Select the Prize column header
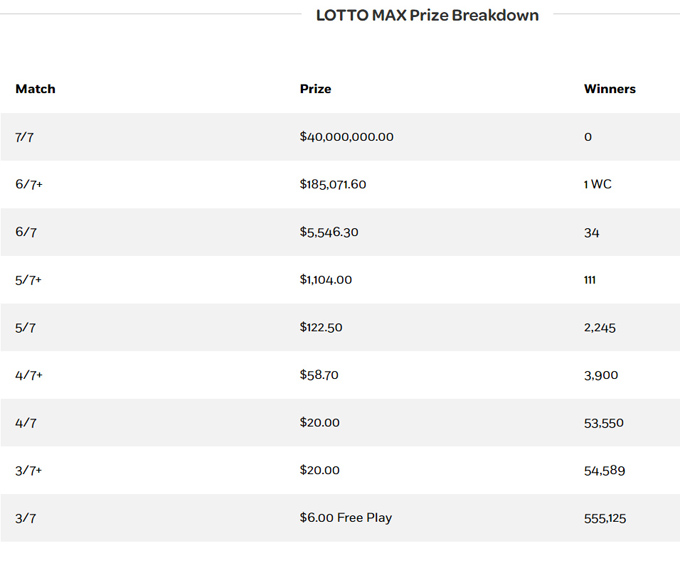Image resolution: width=680 pixels, height=563 pixels. [x=315, y=89]
